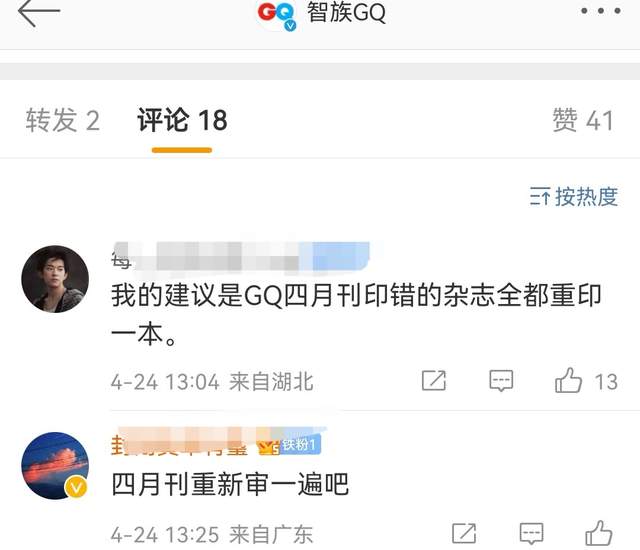Tap the 铁粉1 fan badge
Image resolution: width=640 pixels, height=550 pixels.
click(300, 444)
